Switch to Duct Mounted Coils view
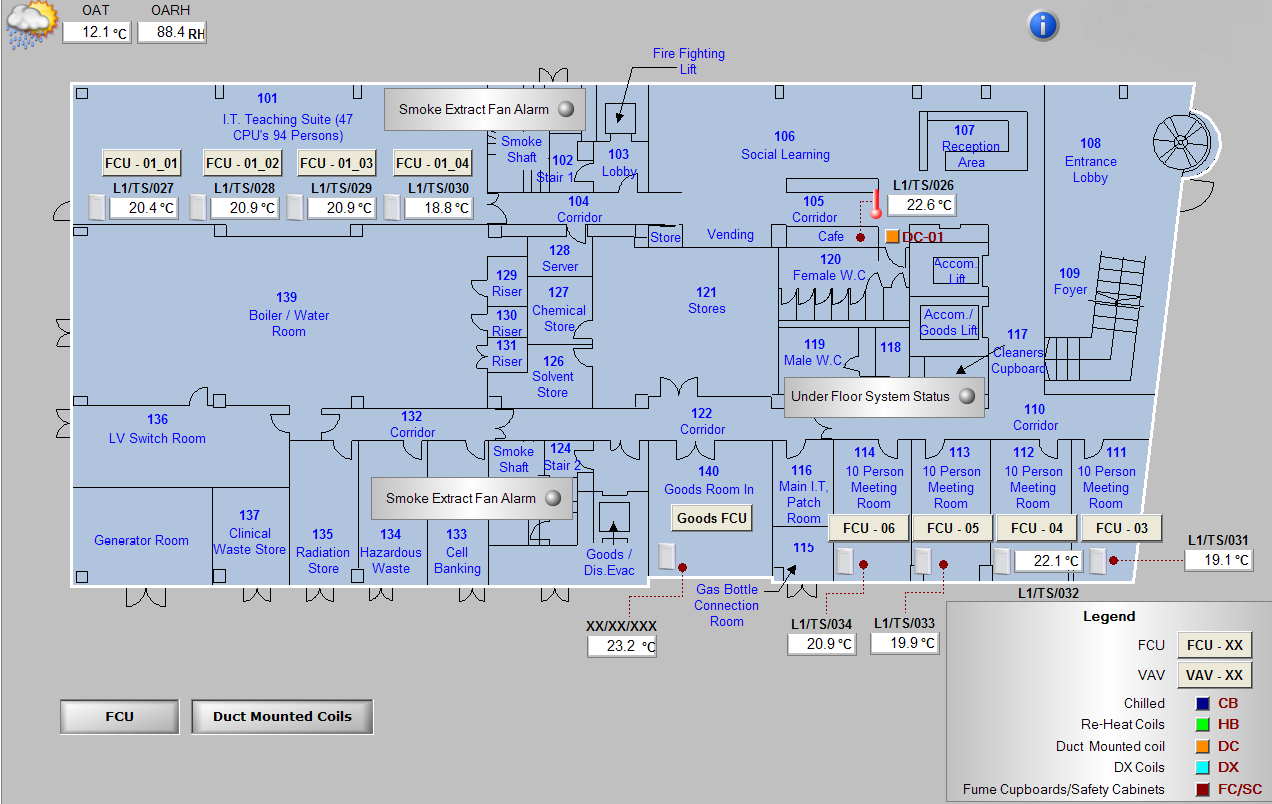 (282, 716)
